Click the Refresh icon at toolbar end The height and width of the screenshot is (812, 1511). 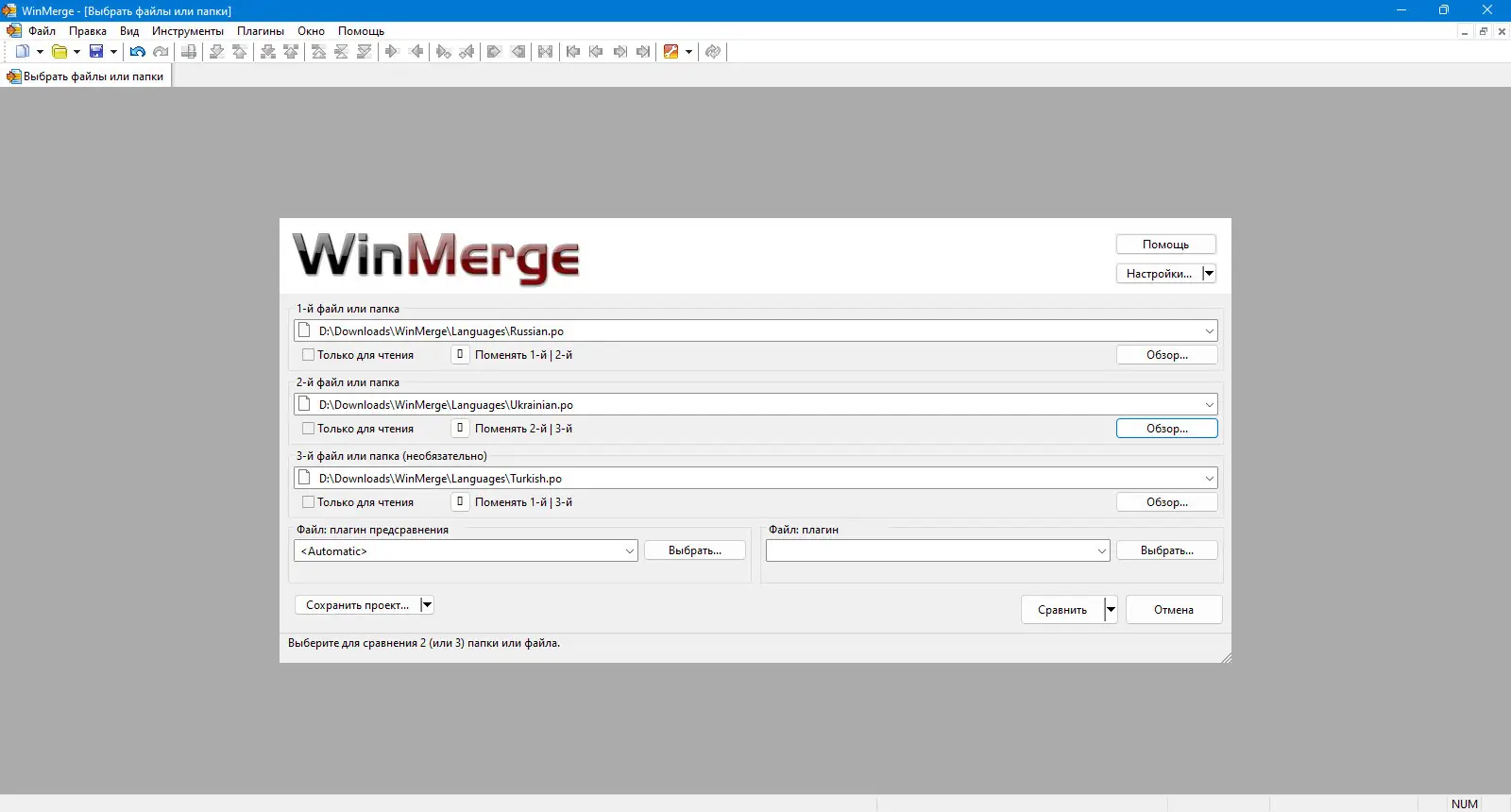coord(713,52)
